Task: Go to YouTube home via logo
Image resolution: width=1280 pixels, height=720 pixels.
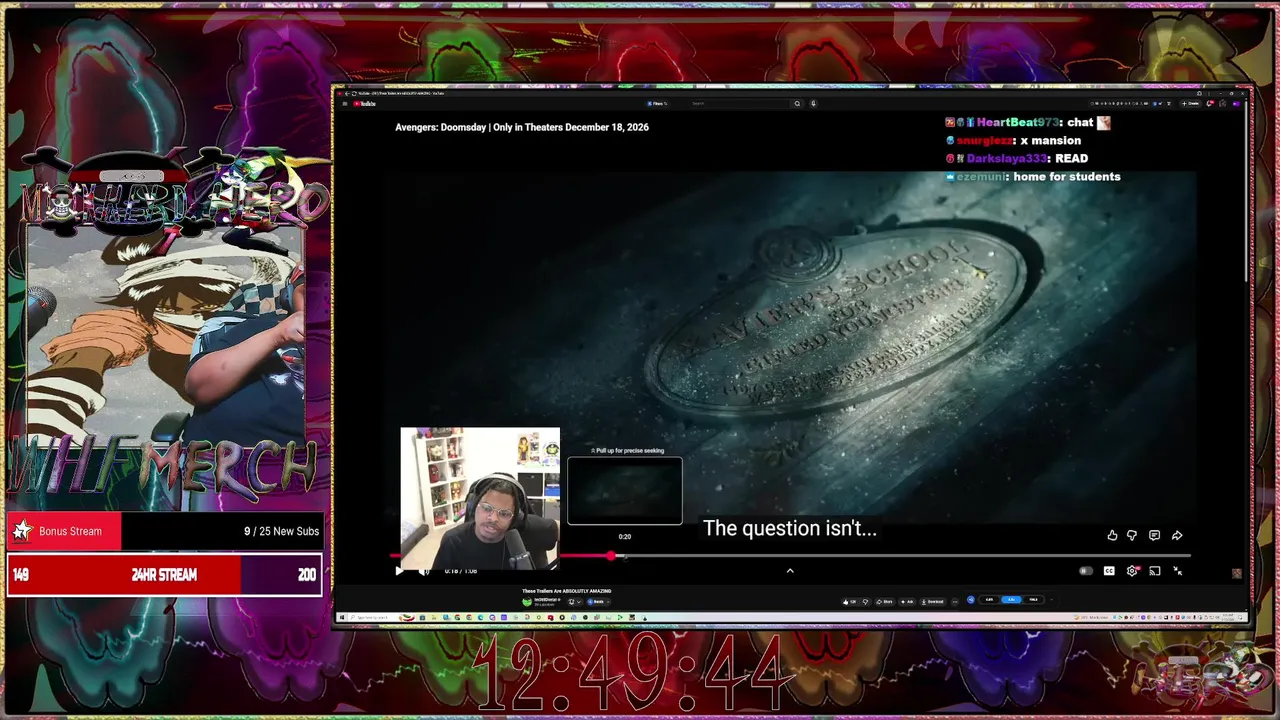Action: pos(365,103)
